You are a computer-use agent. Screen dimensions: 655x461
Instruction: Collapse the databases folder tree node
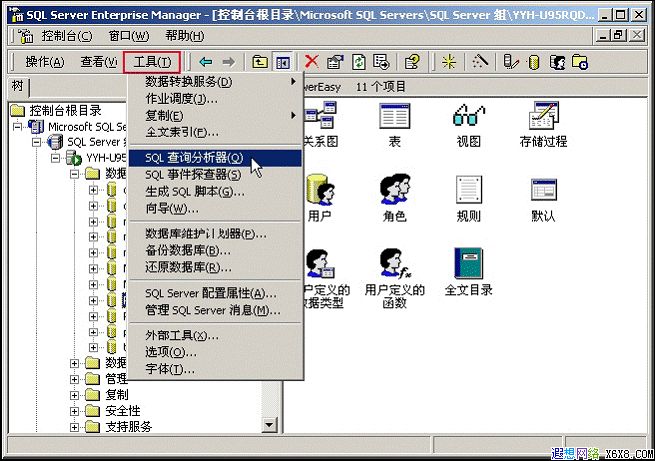[x=74, y=174]
